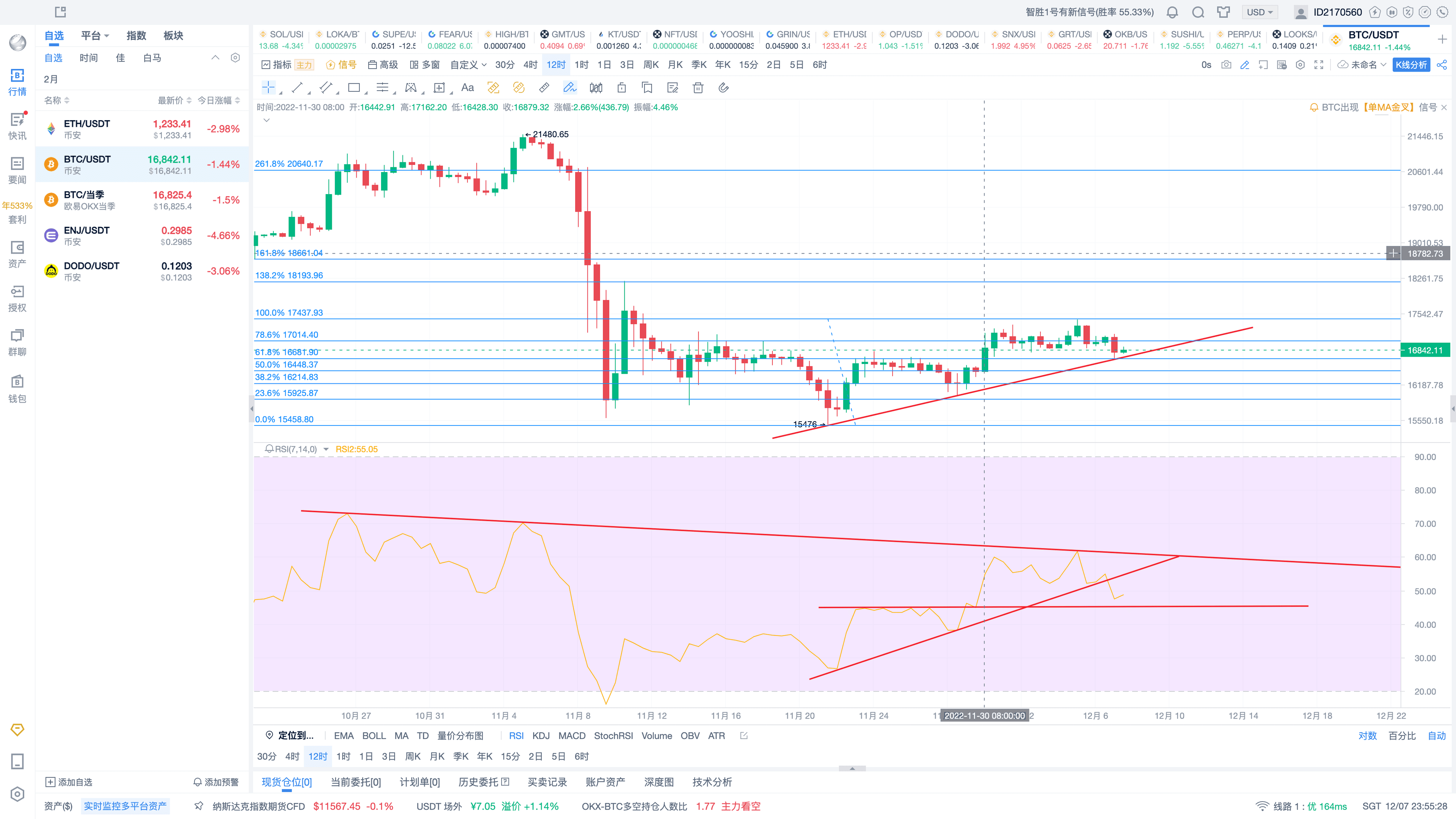Take a chart screenshot with camera icon
Screen dimensions: 1456x819
[x=1226, y=65]
